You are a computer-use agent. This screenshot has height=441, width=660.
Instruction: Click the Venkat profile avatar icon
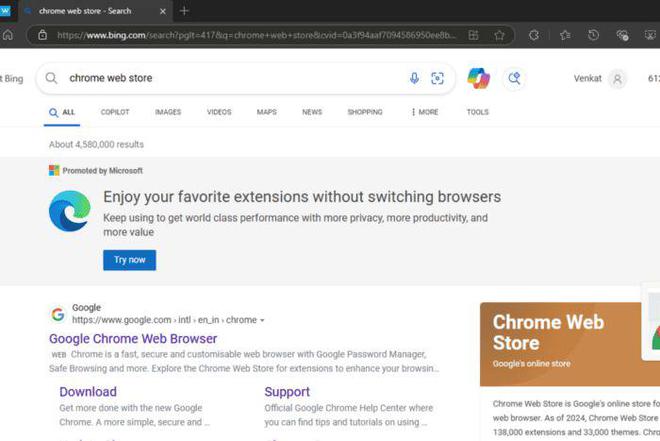617,78
